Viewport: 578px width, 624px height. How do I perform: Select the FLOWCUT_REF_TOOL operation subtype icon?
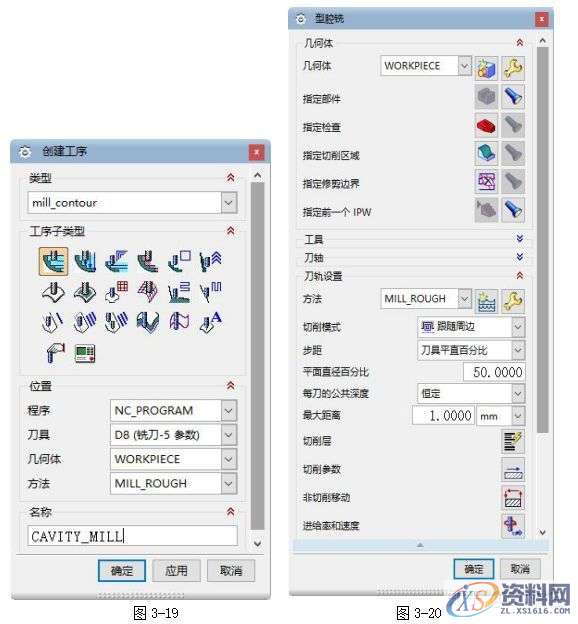[116, 322]
